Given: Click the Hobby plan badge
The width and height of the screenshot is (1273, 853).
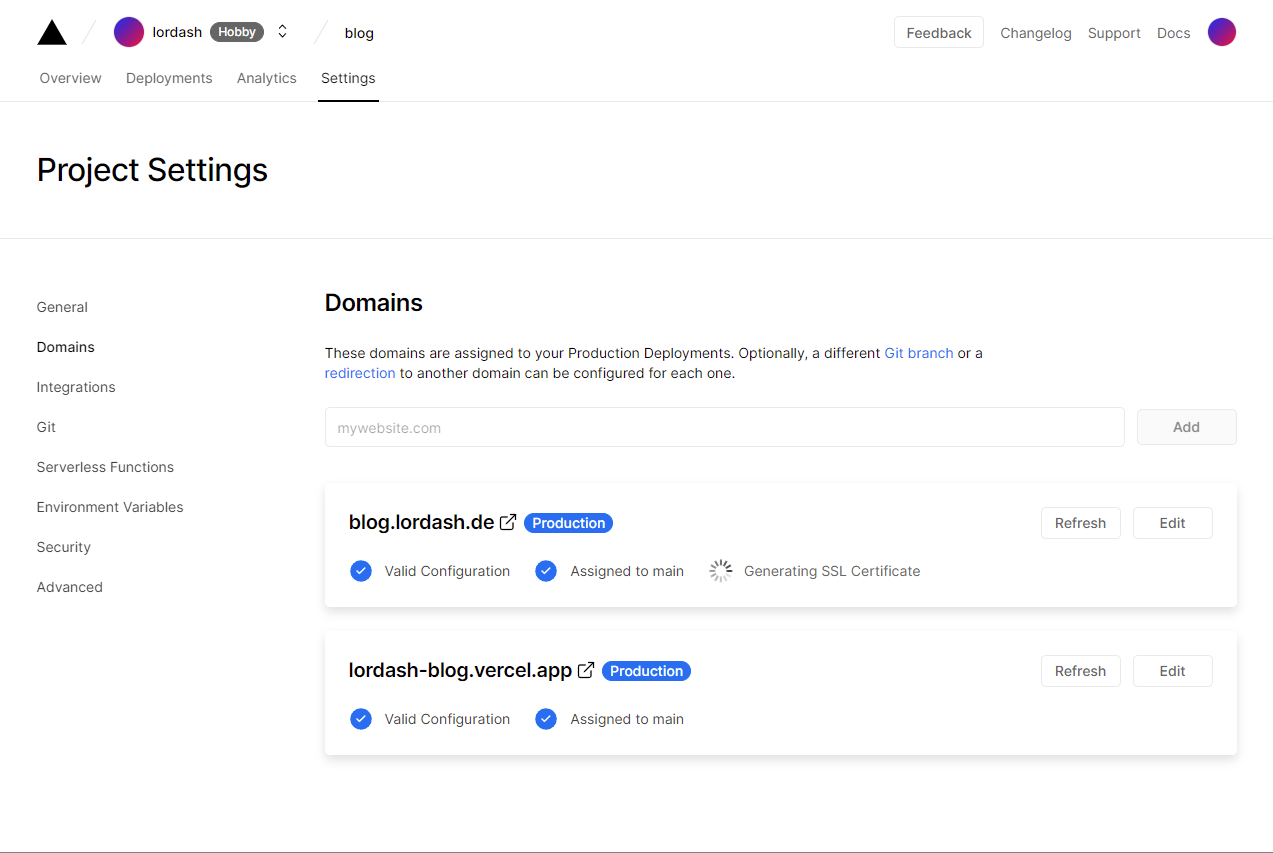Looking at the screenshot, I should (x=237, y=32).
